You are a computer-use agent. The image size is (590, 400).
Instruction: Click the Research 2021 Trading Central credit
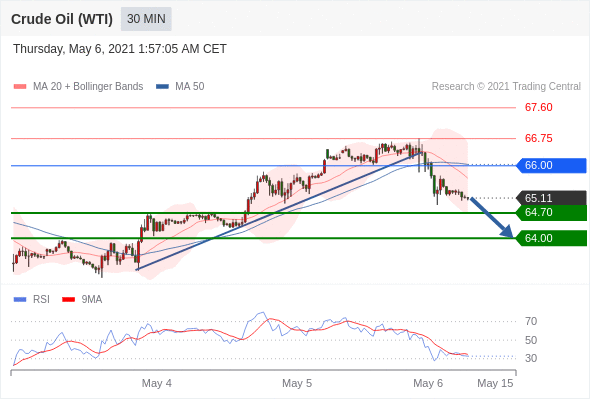tap(506, 87)
